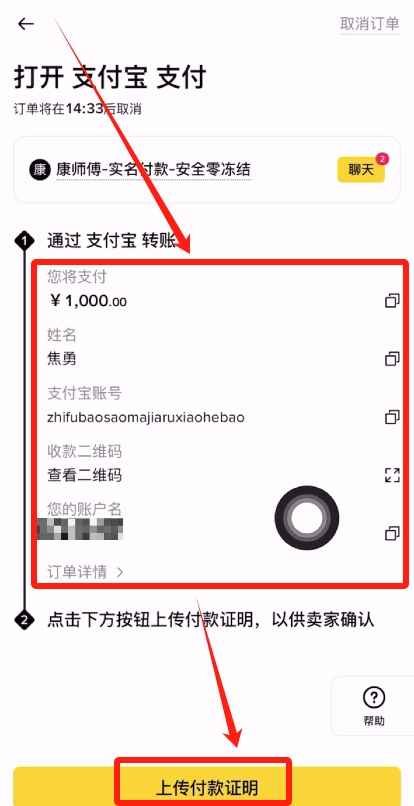Viewport: 414px width, 806px height.
Task: Open the 帮助 help question-mark icon
Action: (374, 698)
